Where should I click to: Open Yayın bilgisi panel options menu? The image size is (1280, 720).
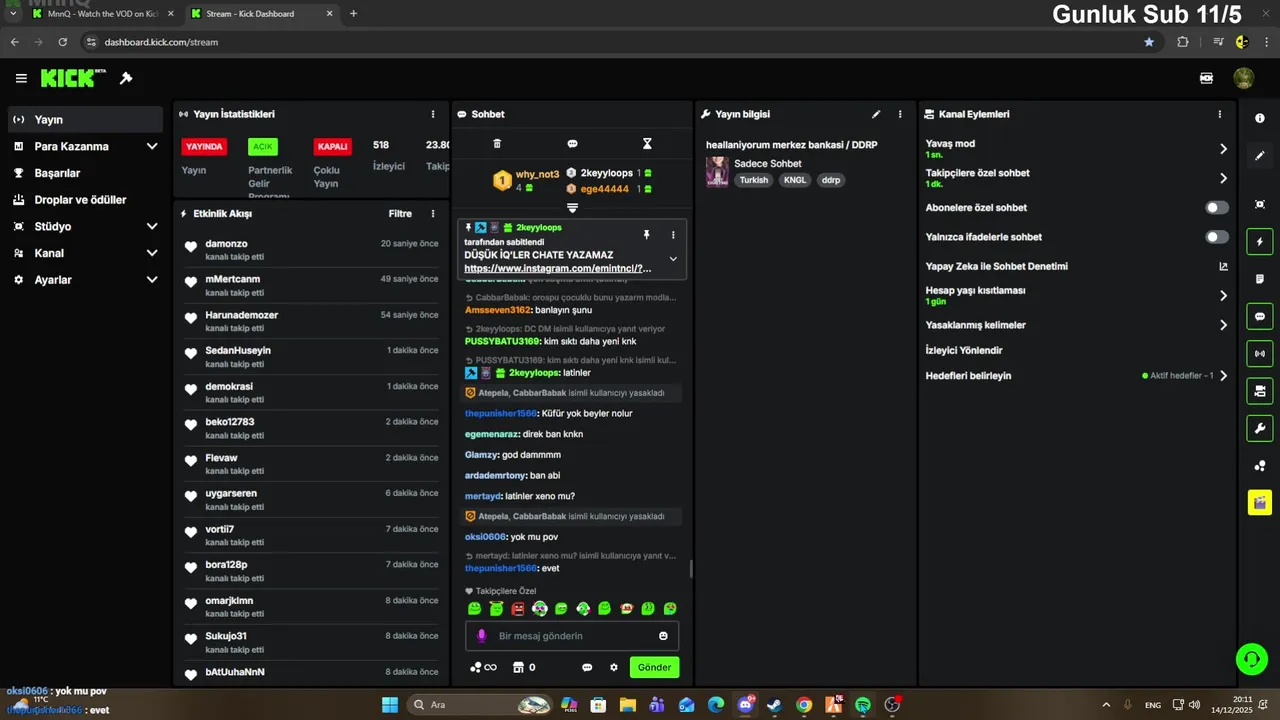(900, 114)
